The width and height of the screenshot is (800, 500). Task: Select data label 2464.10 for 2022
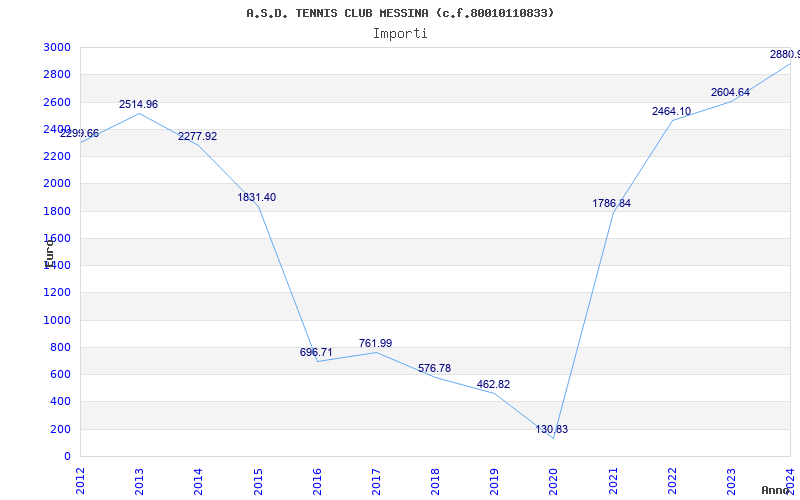pyautogui.click(x=671, y=111)
